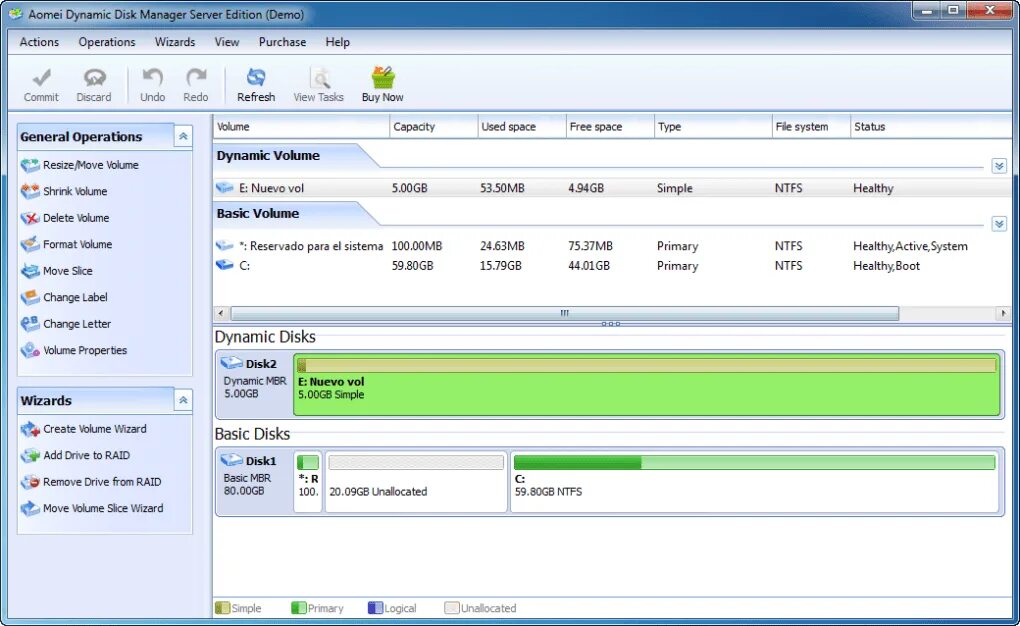Click the Commit checkmark toolbar icon

pyautogui.click(x=42, y=78)
